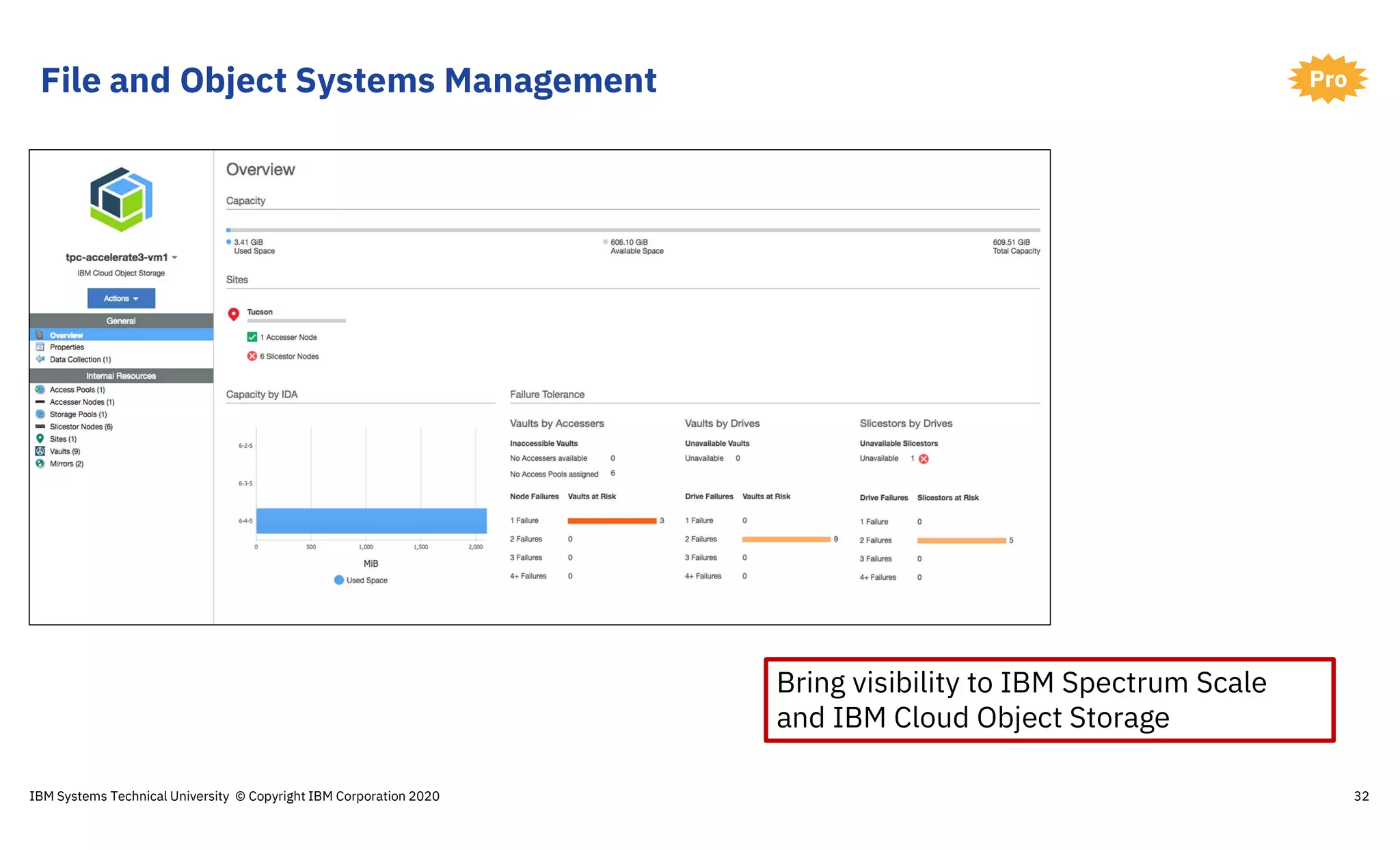Click the Sites map pin icon
Image resolution: width=1400 pixels, height=850 pixels.
click(40, 439)
